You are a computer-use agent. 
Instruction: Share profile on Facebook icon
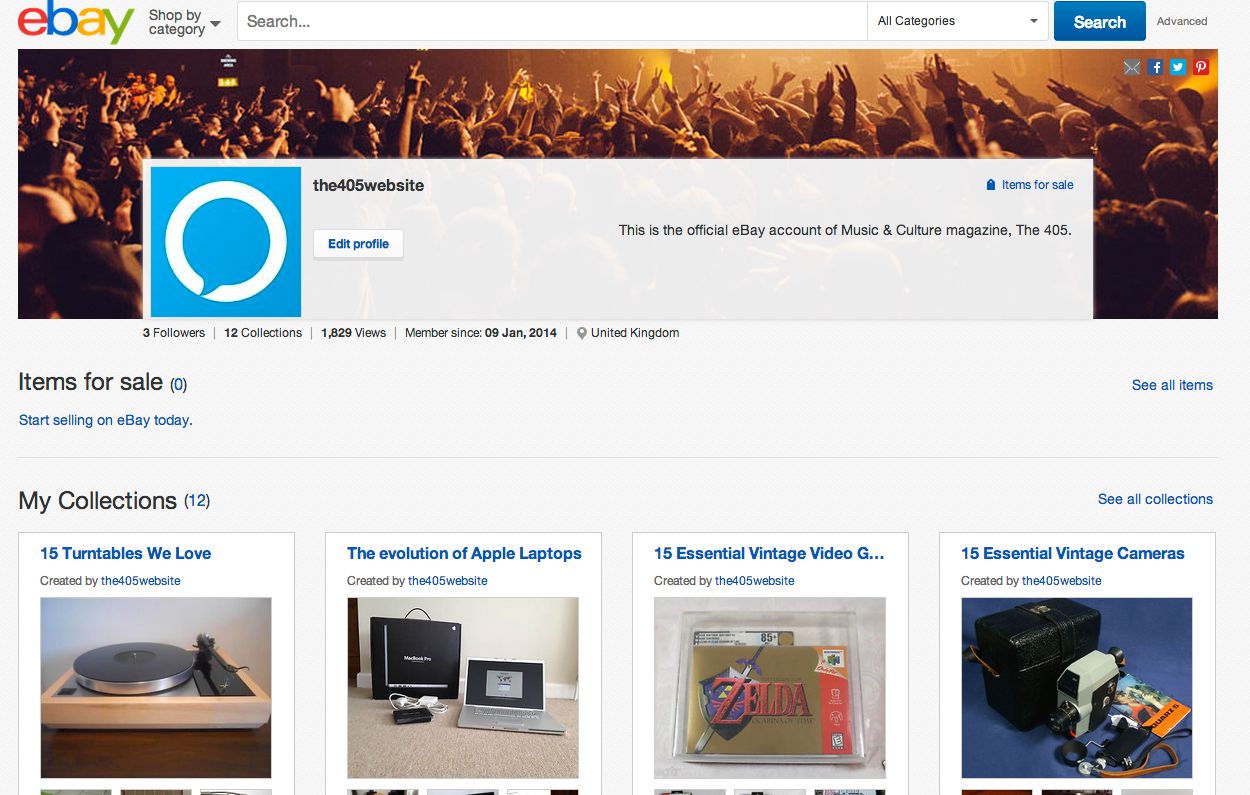point(1156,67)
